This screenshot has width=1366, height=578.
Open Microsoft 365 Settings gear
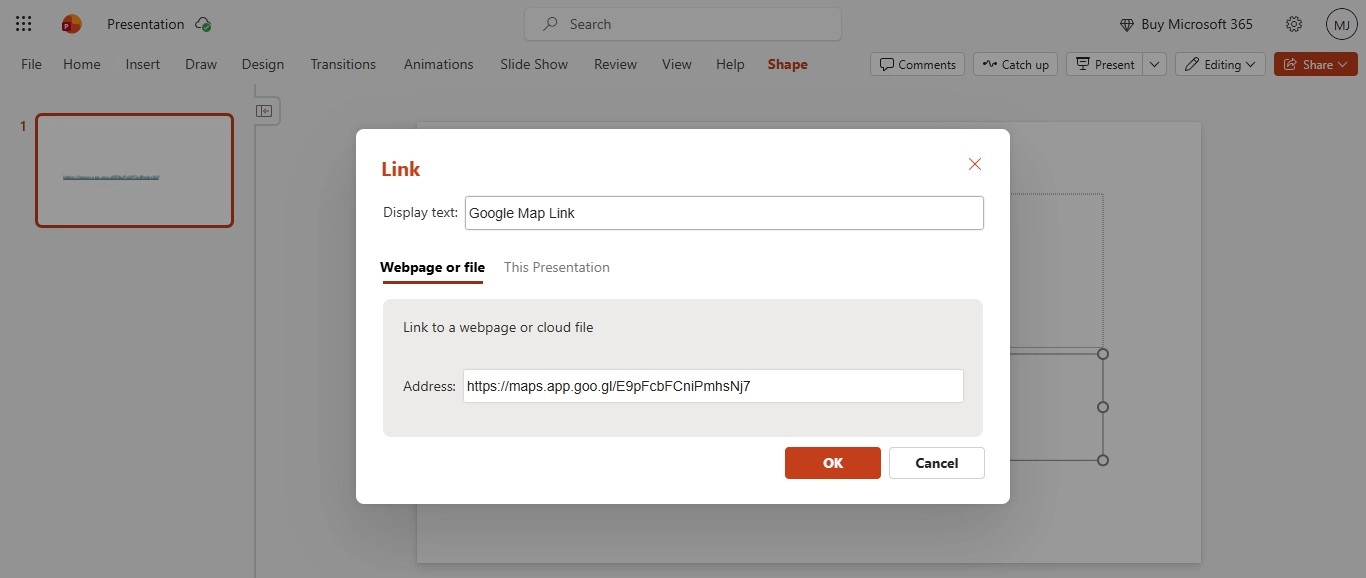(x=1293, y=23)
